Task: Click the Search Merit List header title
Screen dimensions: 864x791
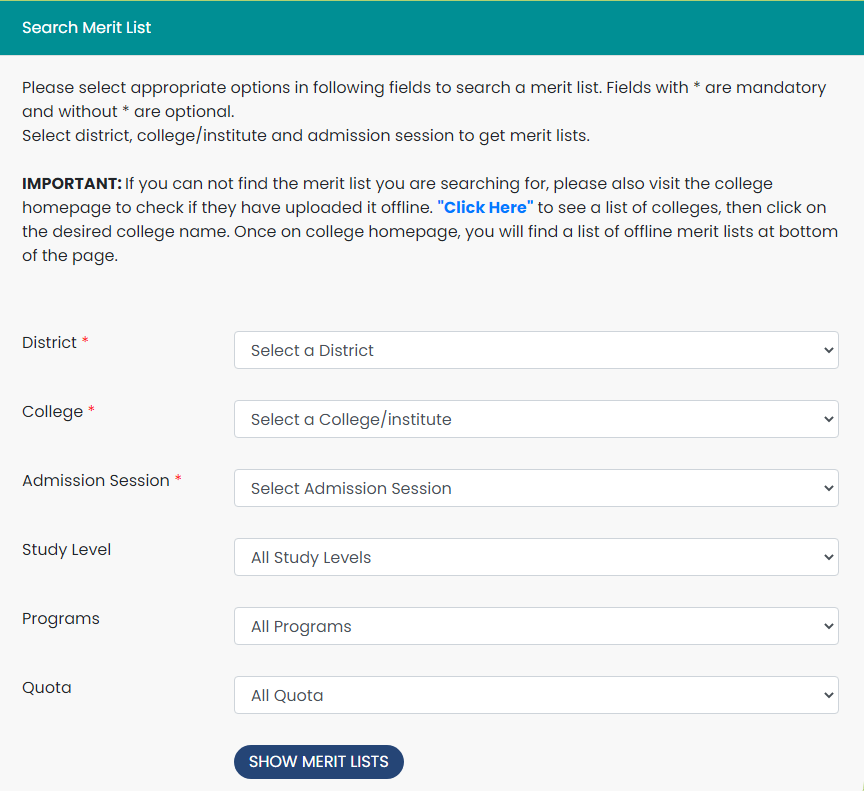Action: 87,28
